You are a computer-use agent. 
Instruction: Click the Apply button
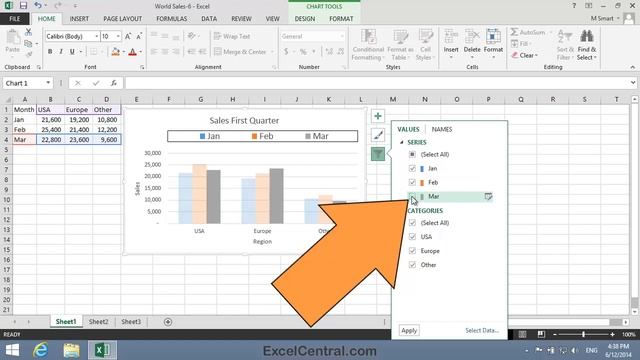(x=409, y=331)
